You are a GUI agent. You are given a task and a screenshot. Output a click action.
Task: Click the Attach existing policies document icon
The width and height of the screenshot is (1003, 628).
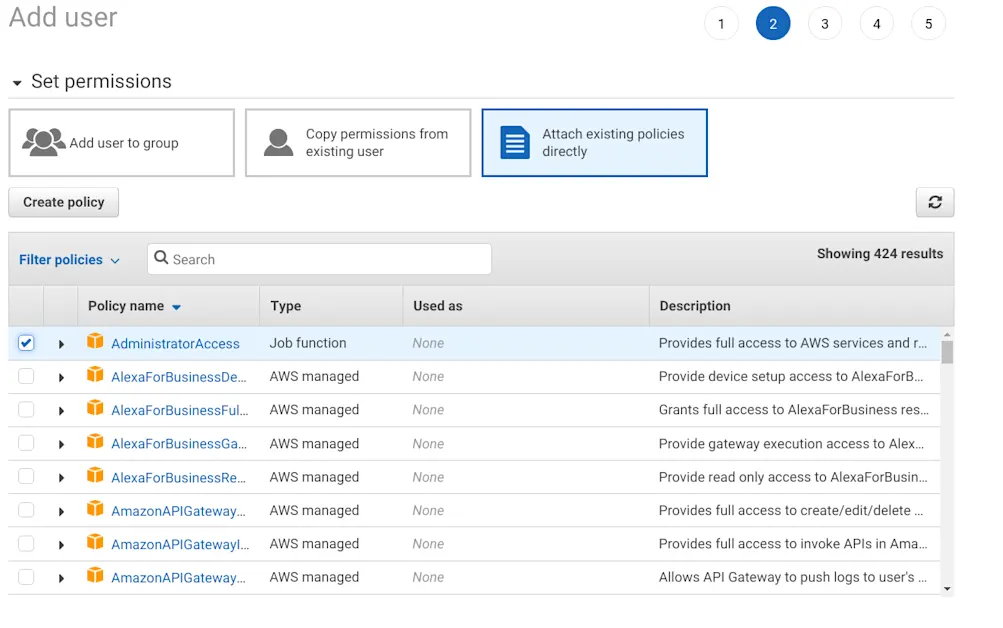click(x=515, y=143)
